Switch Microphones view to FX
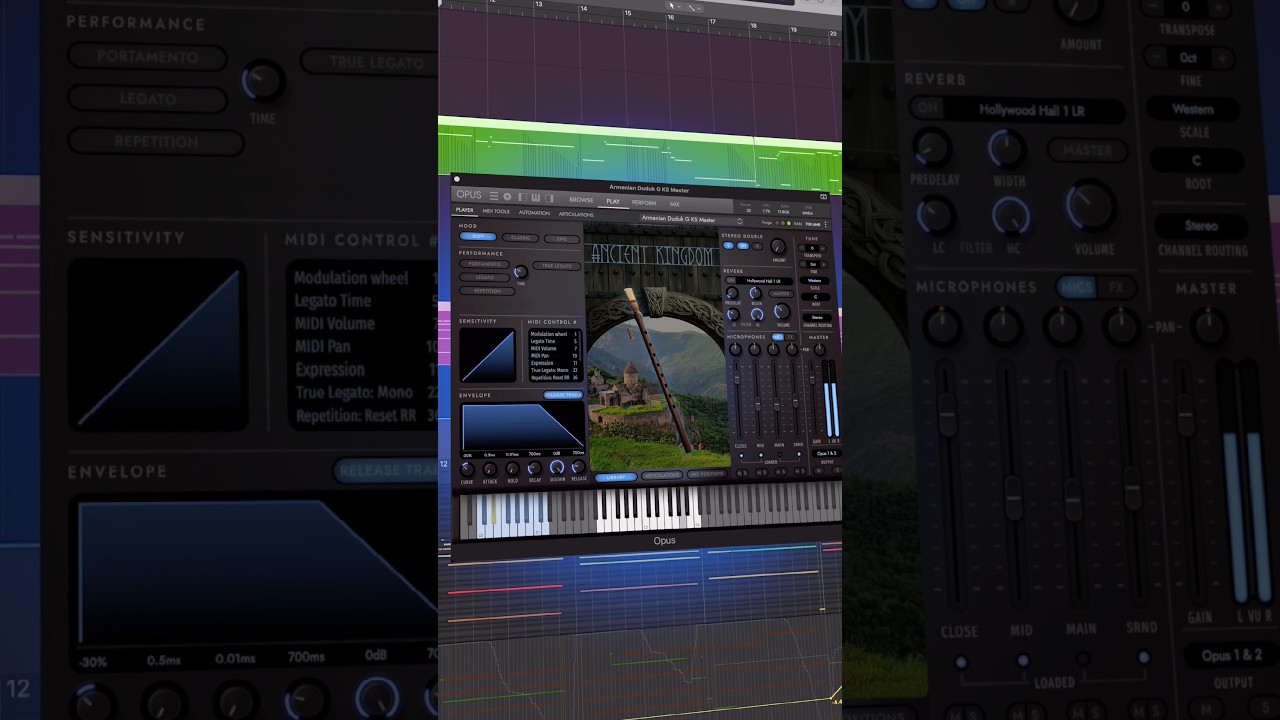 790,337
